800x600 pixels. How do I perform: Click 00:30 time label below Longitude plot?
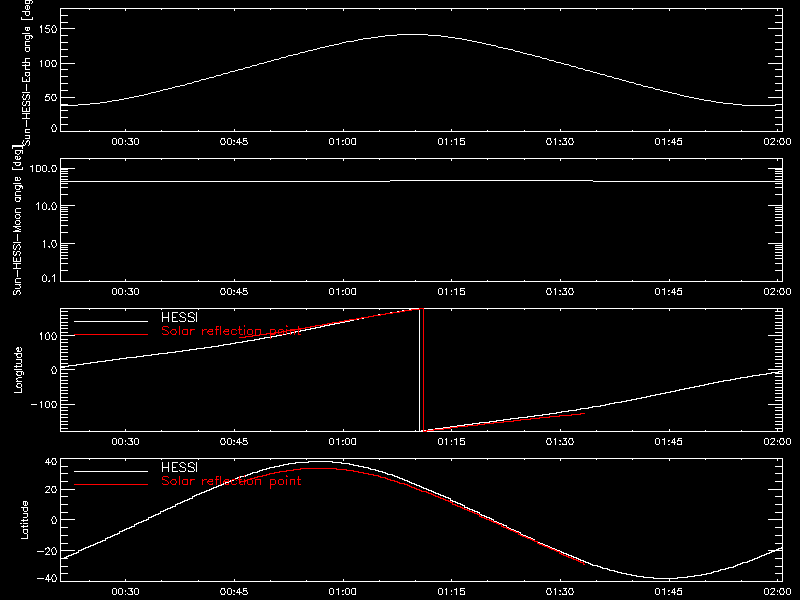tap(126, 441)
